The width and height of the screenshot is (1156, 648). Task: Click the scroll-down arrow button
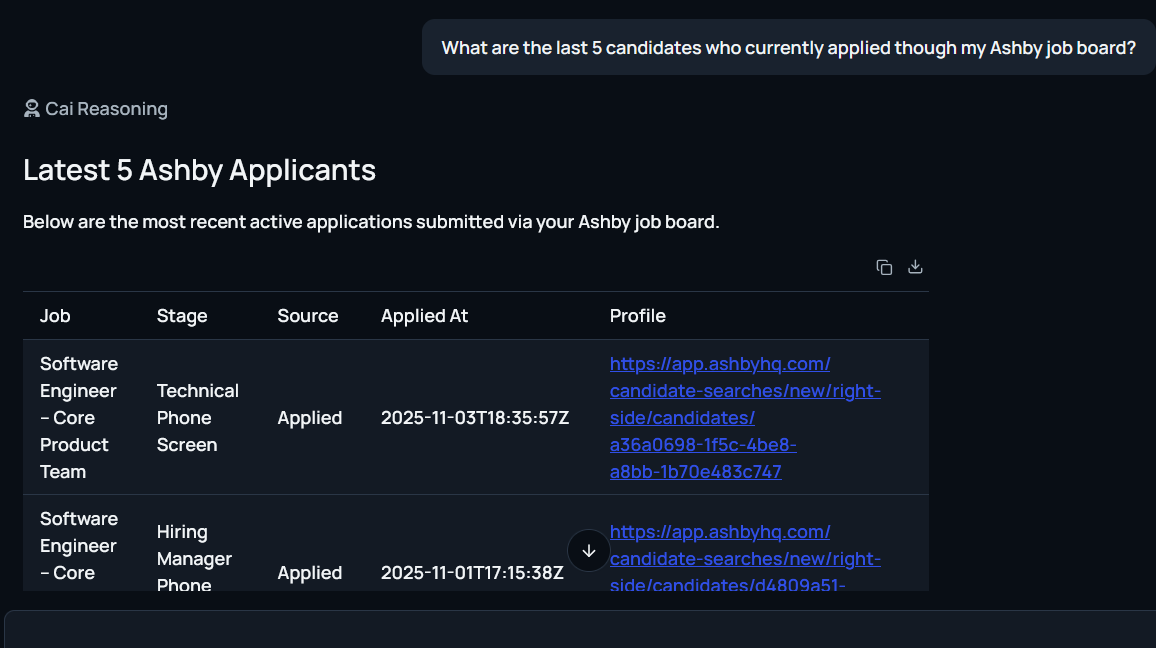[x=589, y=551]
